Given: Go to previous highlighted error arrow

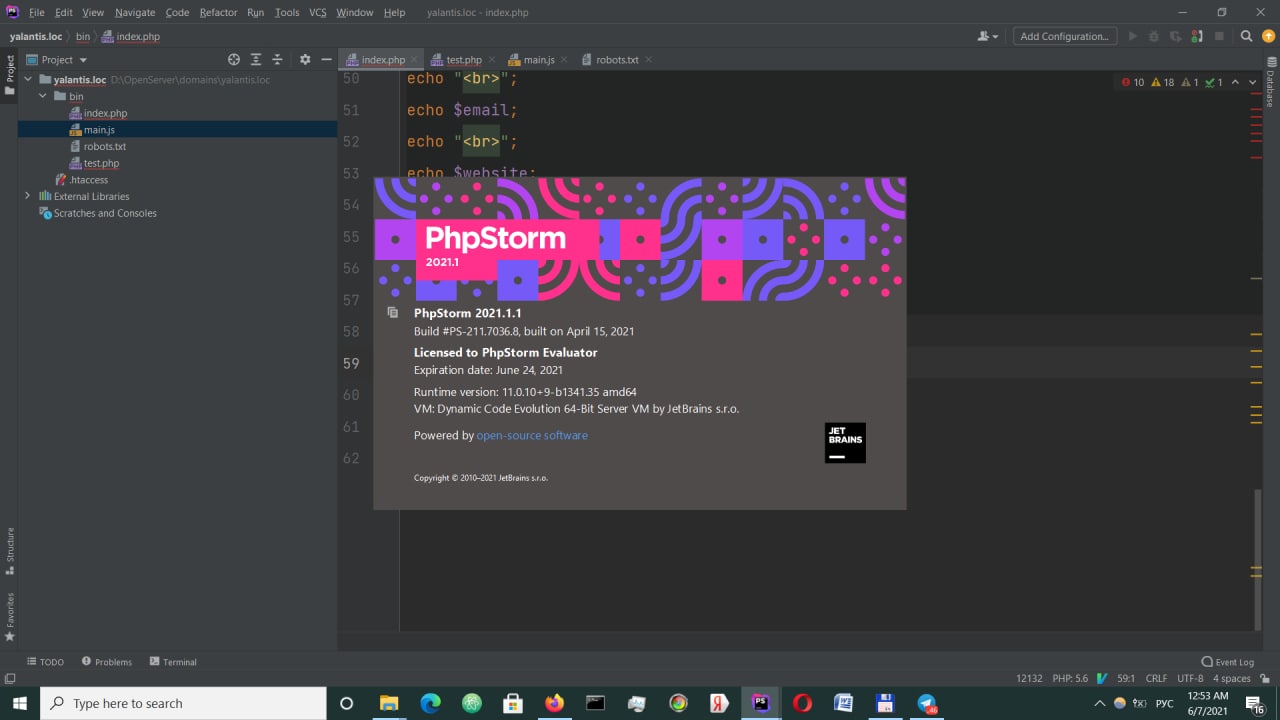Looking at the screenshot, I should (1235, 82).
